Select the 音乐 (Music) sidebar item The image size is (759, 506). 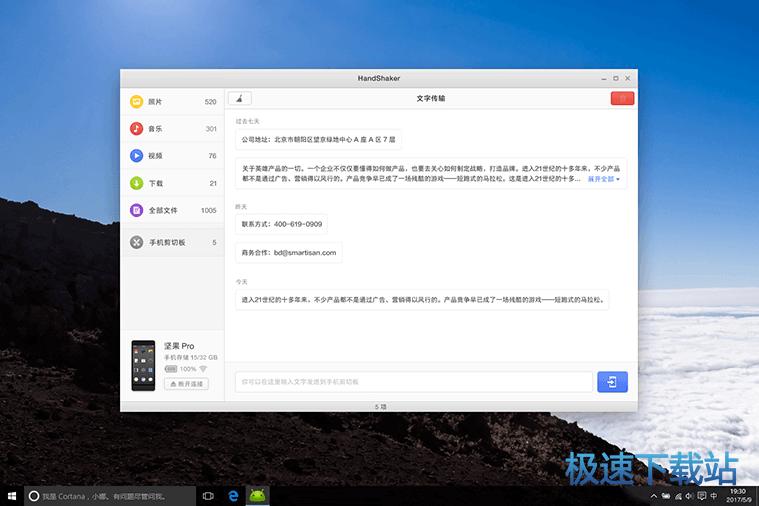(x=172, y=129)
